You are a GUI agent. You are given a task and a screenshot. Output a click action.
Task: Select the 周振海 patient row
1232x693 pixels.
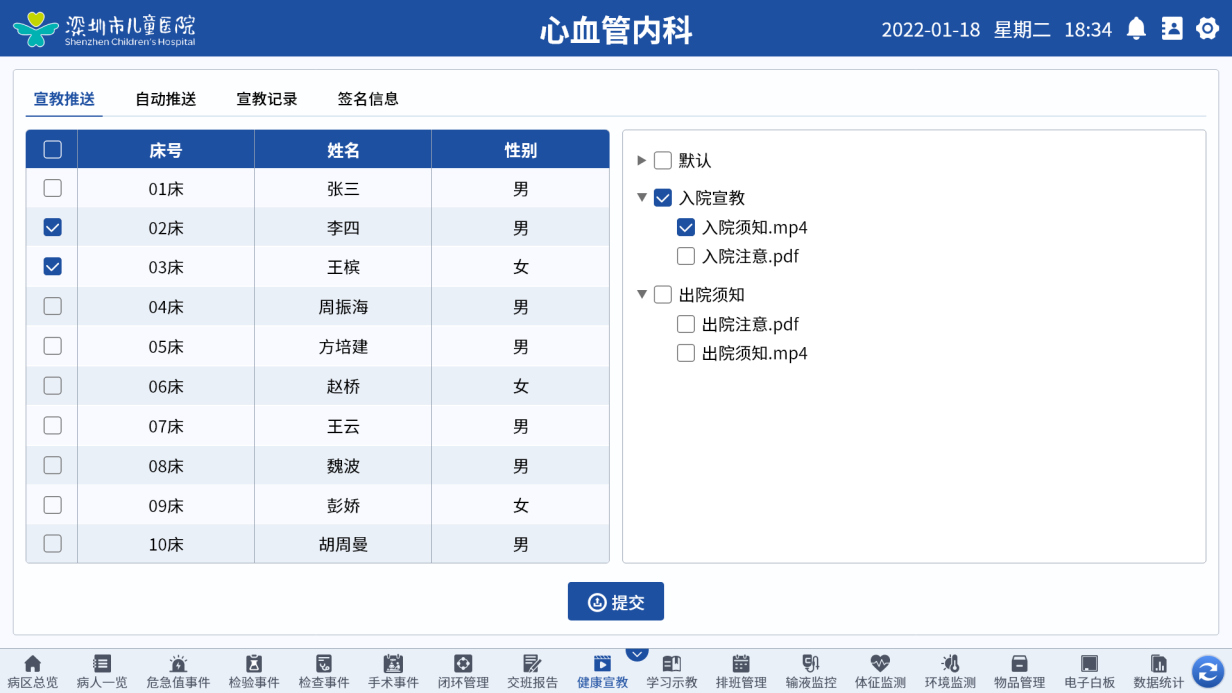[343, 307]
